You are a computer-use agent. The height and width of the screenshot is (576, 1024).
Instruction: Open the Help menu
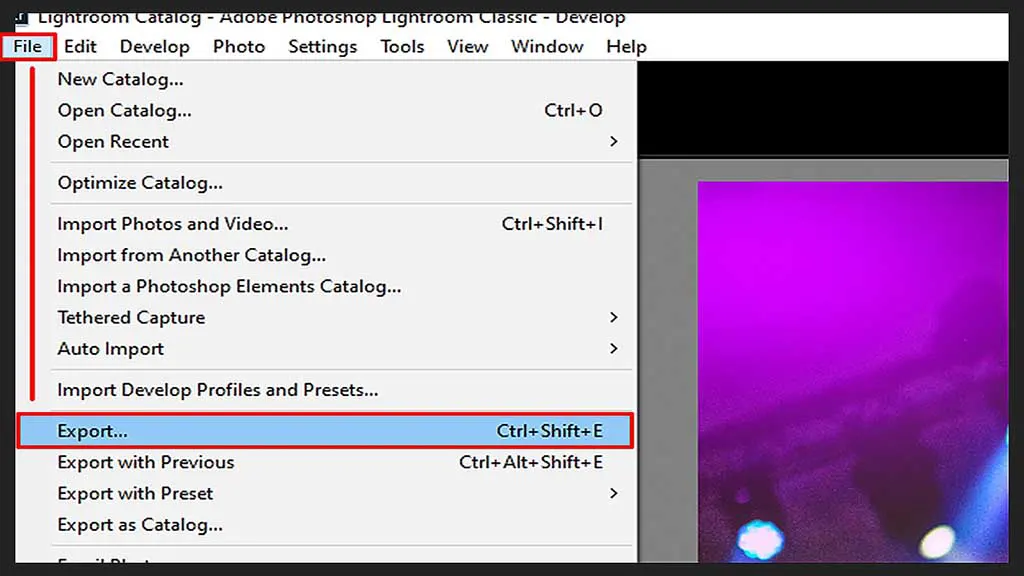[x=626, y=46]
